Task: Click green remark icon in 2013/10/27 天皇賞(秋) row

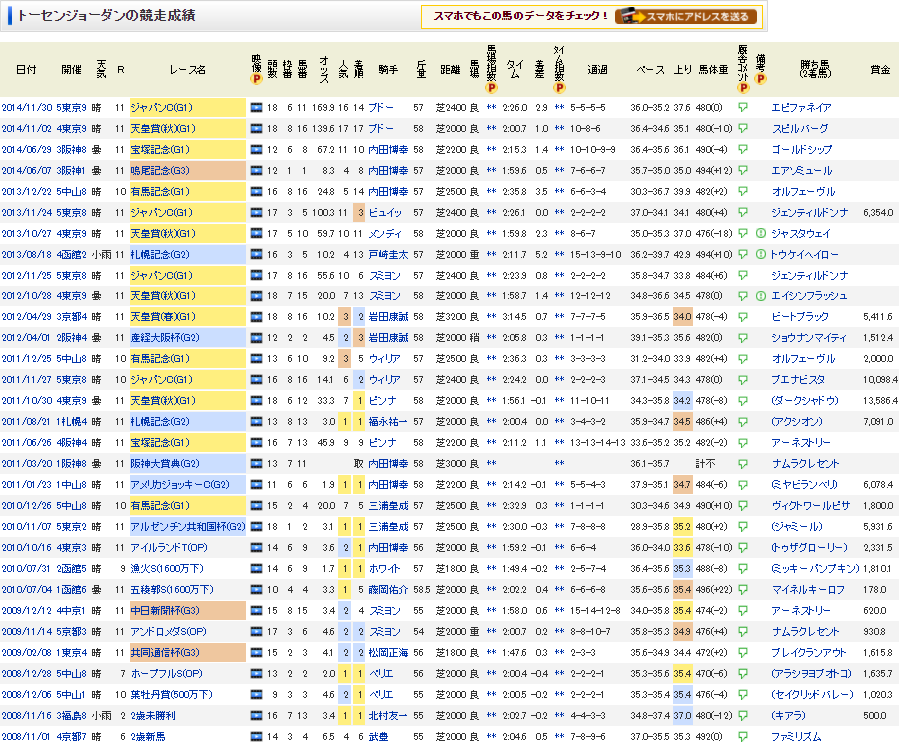Action: click(x=760, y=233)
